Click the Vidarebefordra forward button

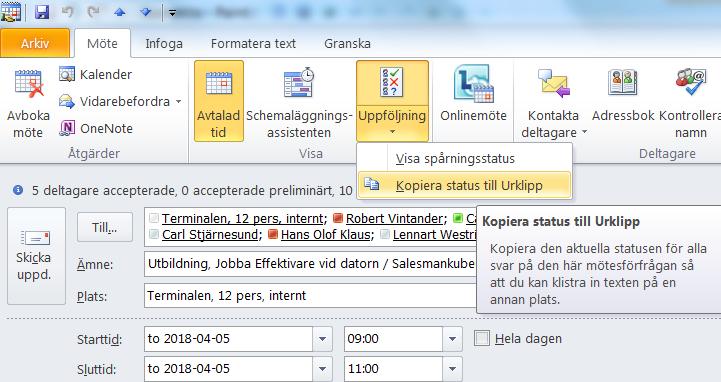click(x=115, y=102)
